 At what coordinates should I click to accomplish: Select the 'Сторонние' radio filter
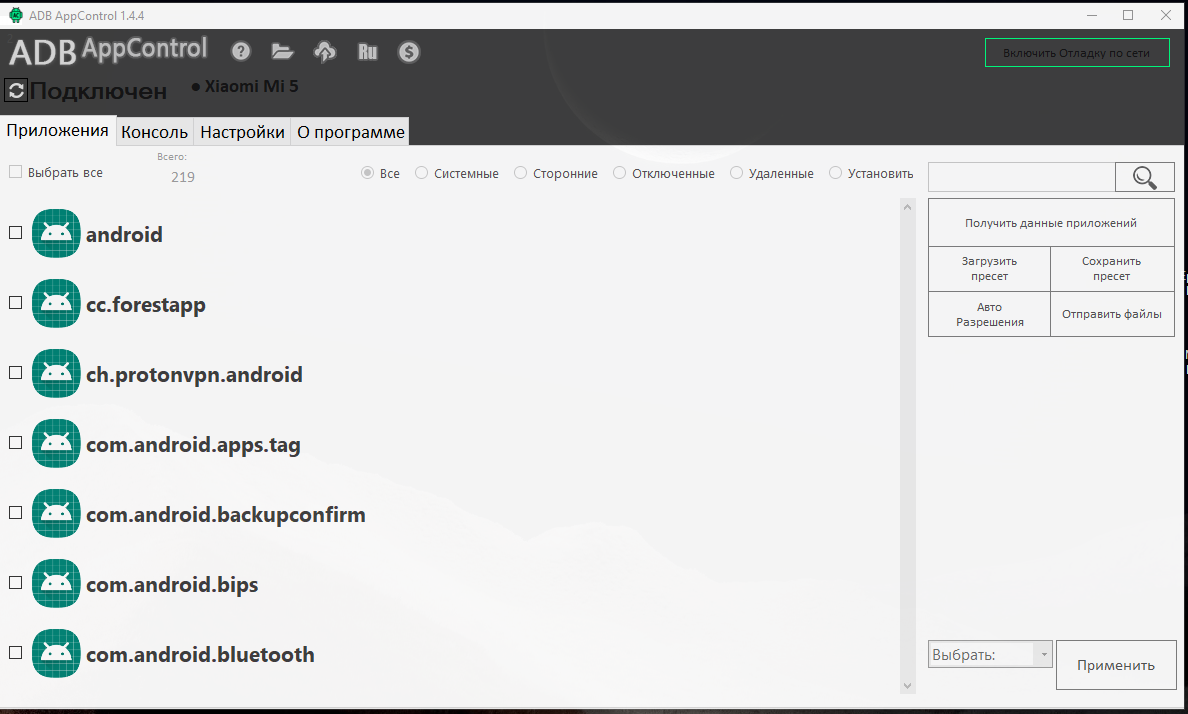point(521,173)
